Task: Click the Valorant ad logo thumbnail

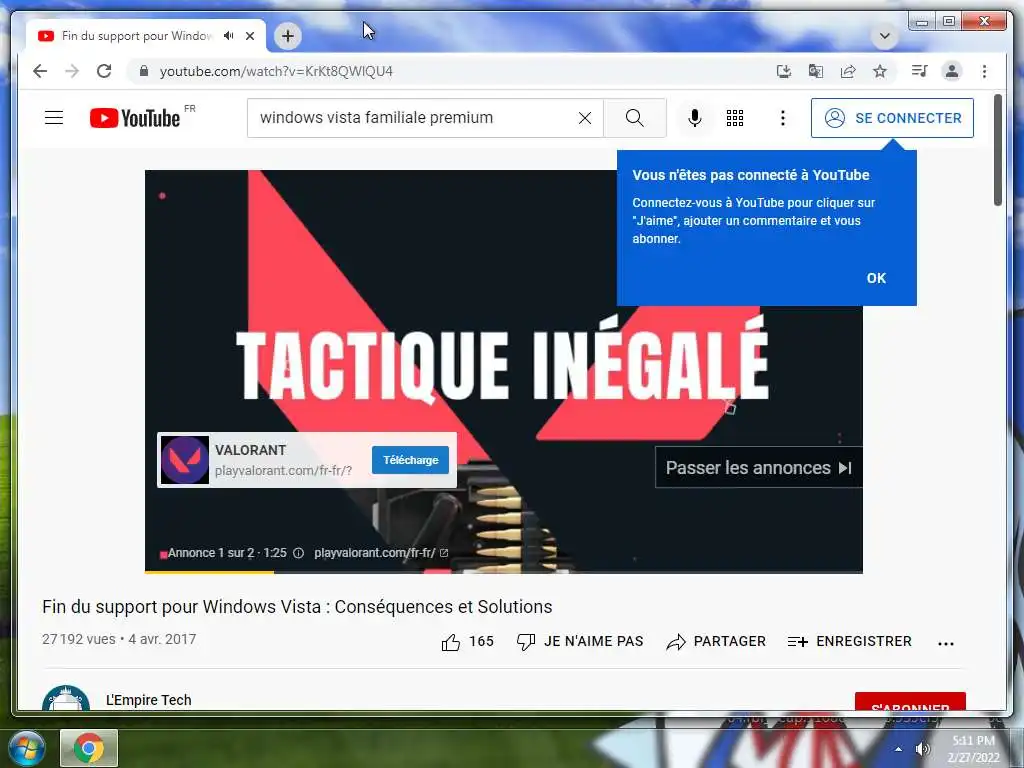Action: [x=185, y=460]
